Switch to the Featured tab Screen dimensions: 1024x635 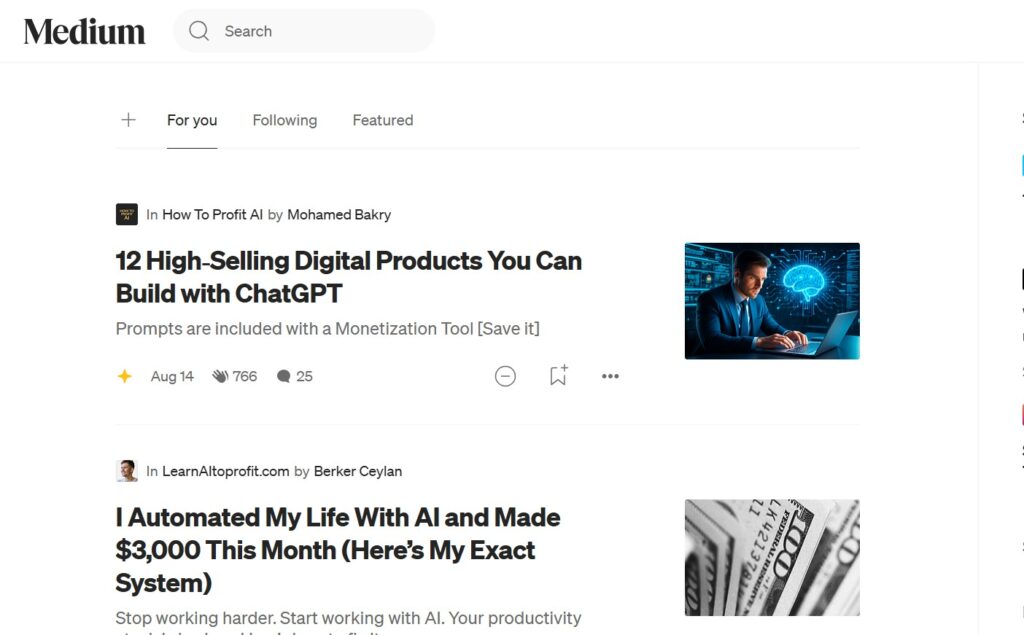coord(382,120)
